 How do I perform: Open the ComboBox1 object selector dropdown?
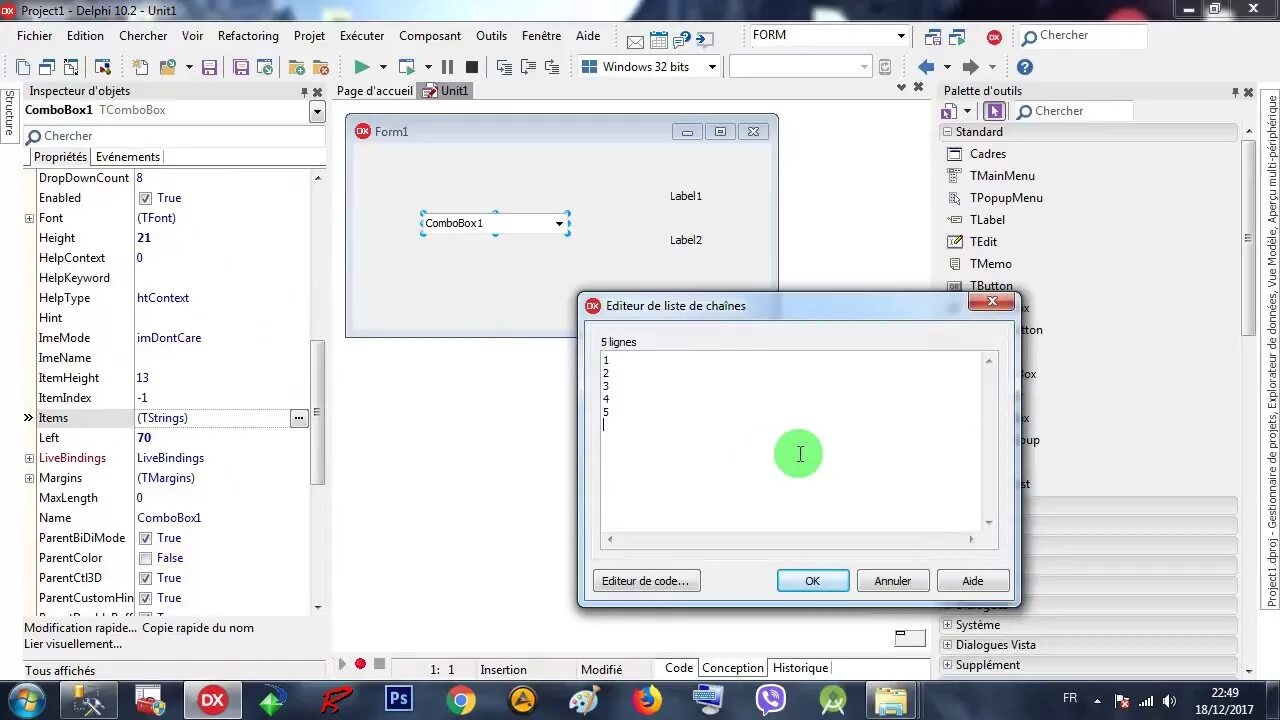317,111
